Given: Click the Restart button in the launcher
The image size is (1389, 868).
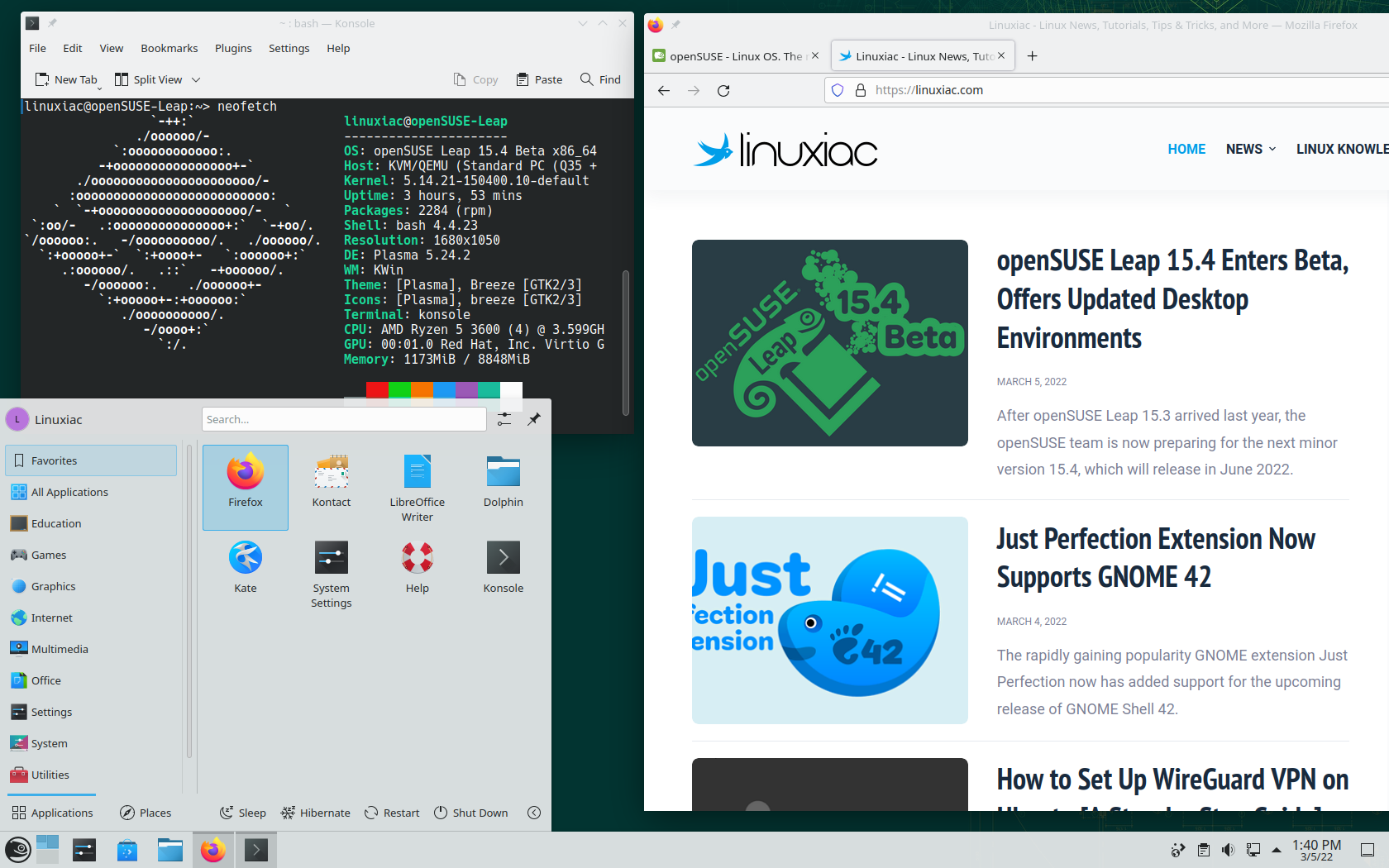Looking at the screenshot, I should [x=392, y=813].
